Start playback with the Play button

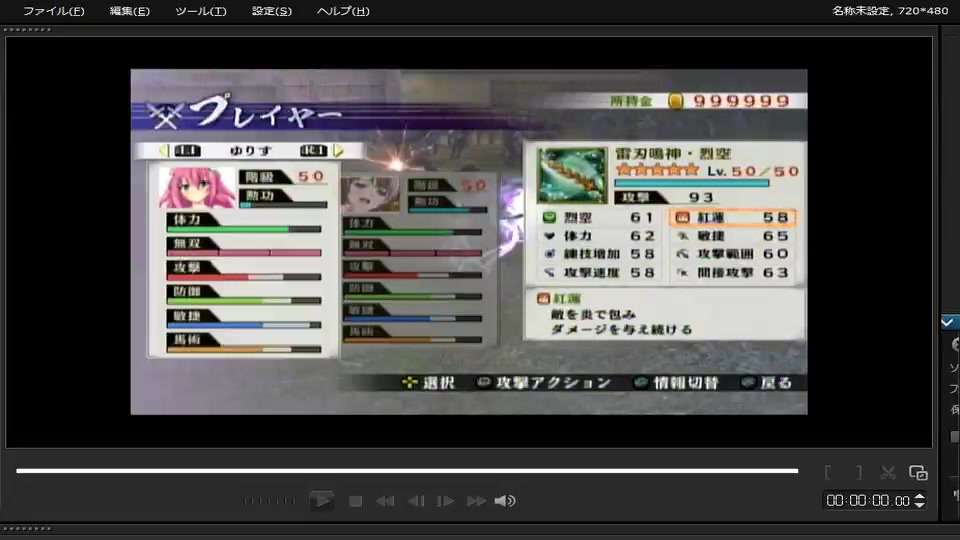321,501
